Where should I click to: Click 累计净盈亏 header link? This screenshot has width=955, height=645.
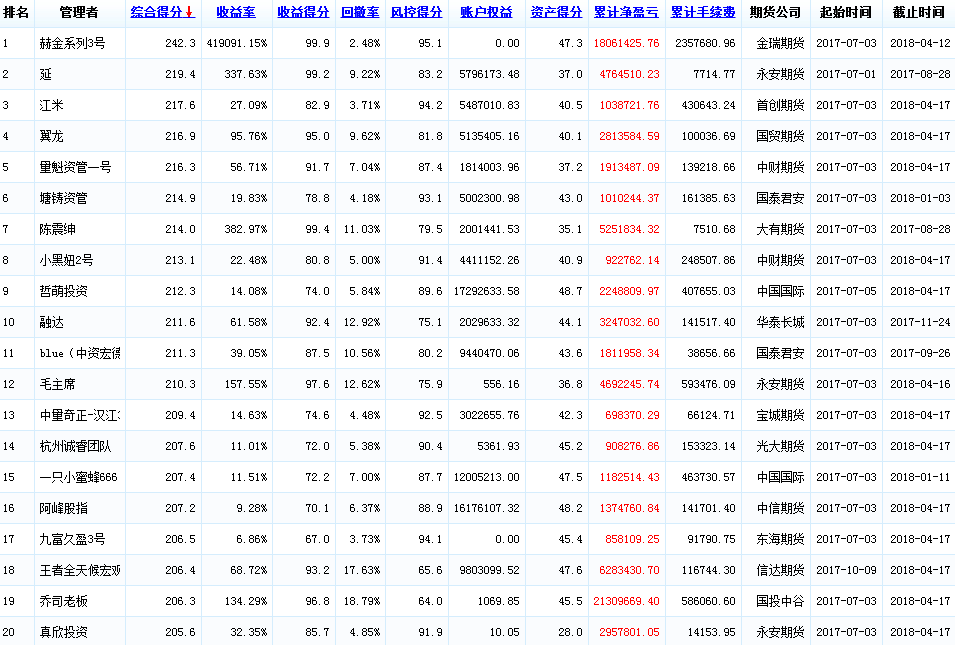pos(626,13)
